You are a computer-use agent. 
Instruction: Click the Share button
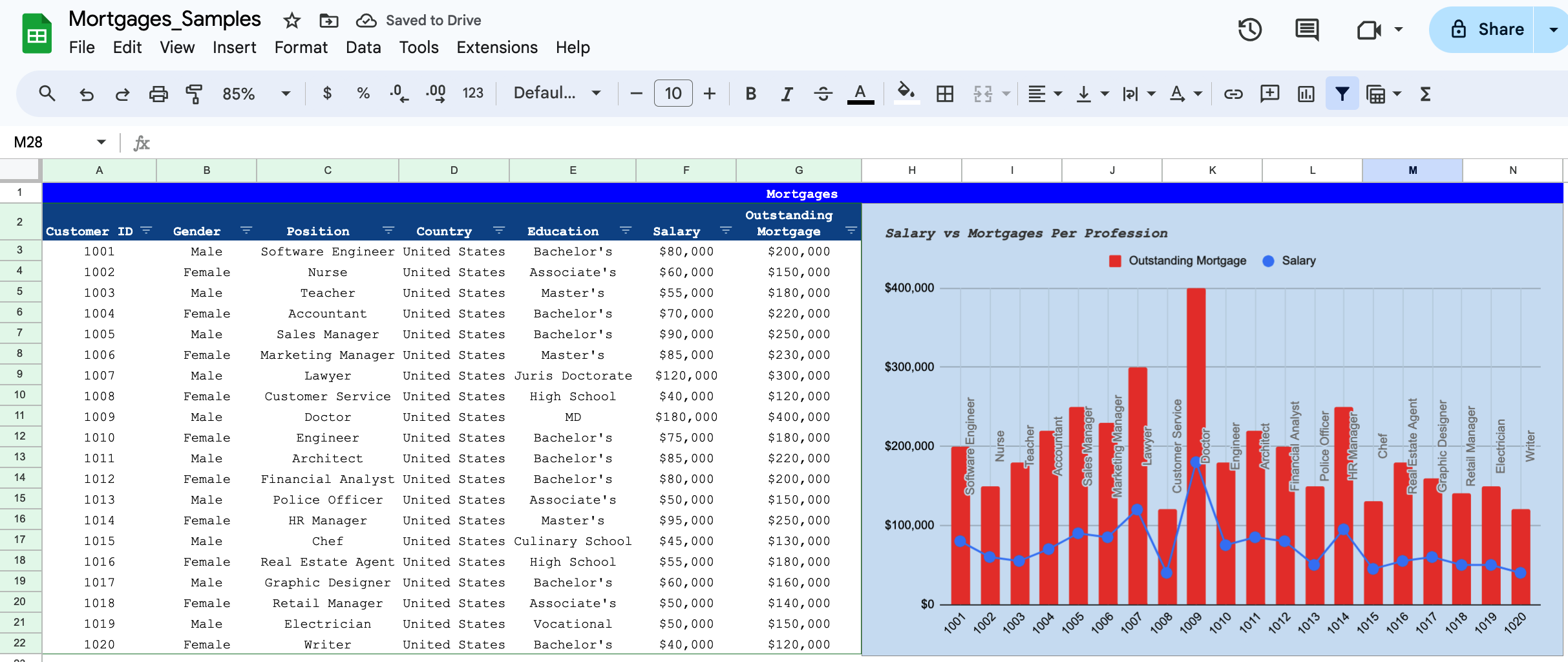(x=1487, y=30)
